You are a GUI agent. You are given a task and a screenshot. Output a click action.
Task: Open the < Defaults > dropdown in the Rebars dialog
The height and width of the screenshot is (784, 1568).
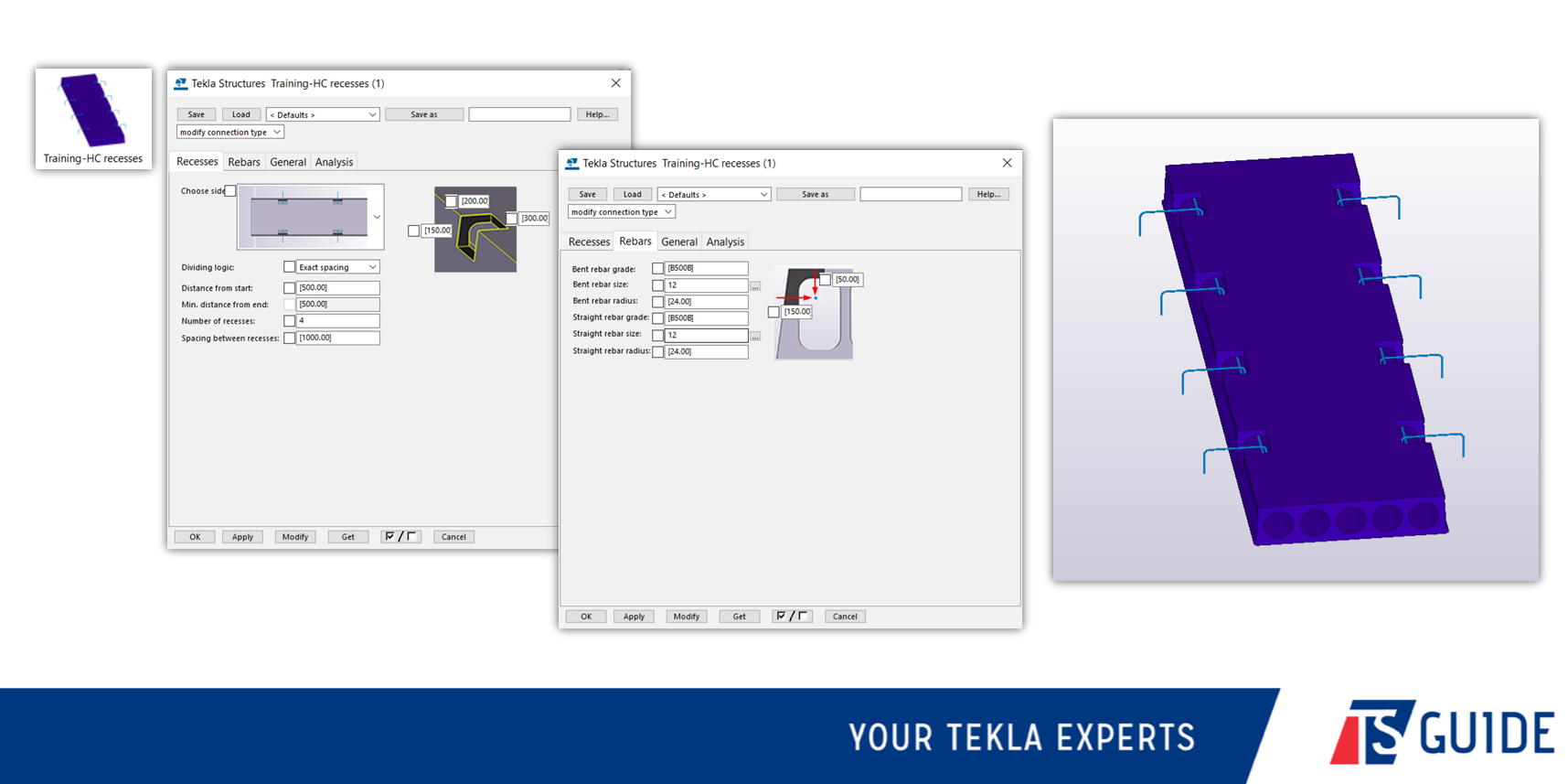pyautogui.click(x=714, y=194)
